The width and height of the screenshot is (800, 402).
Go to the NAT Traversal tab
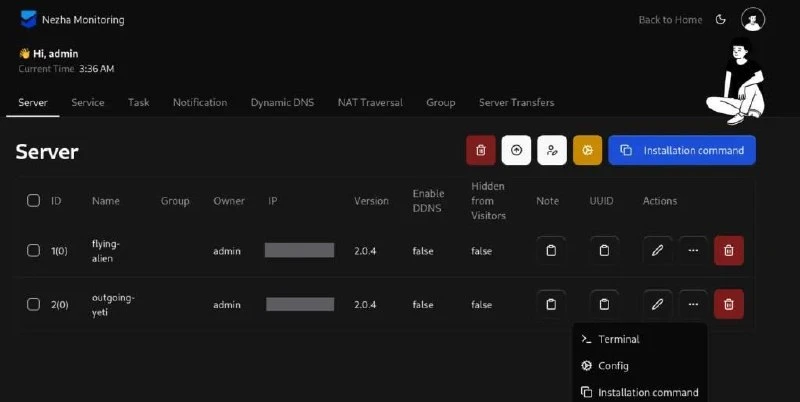pos(370,103)
